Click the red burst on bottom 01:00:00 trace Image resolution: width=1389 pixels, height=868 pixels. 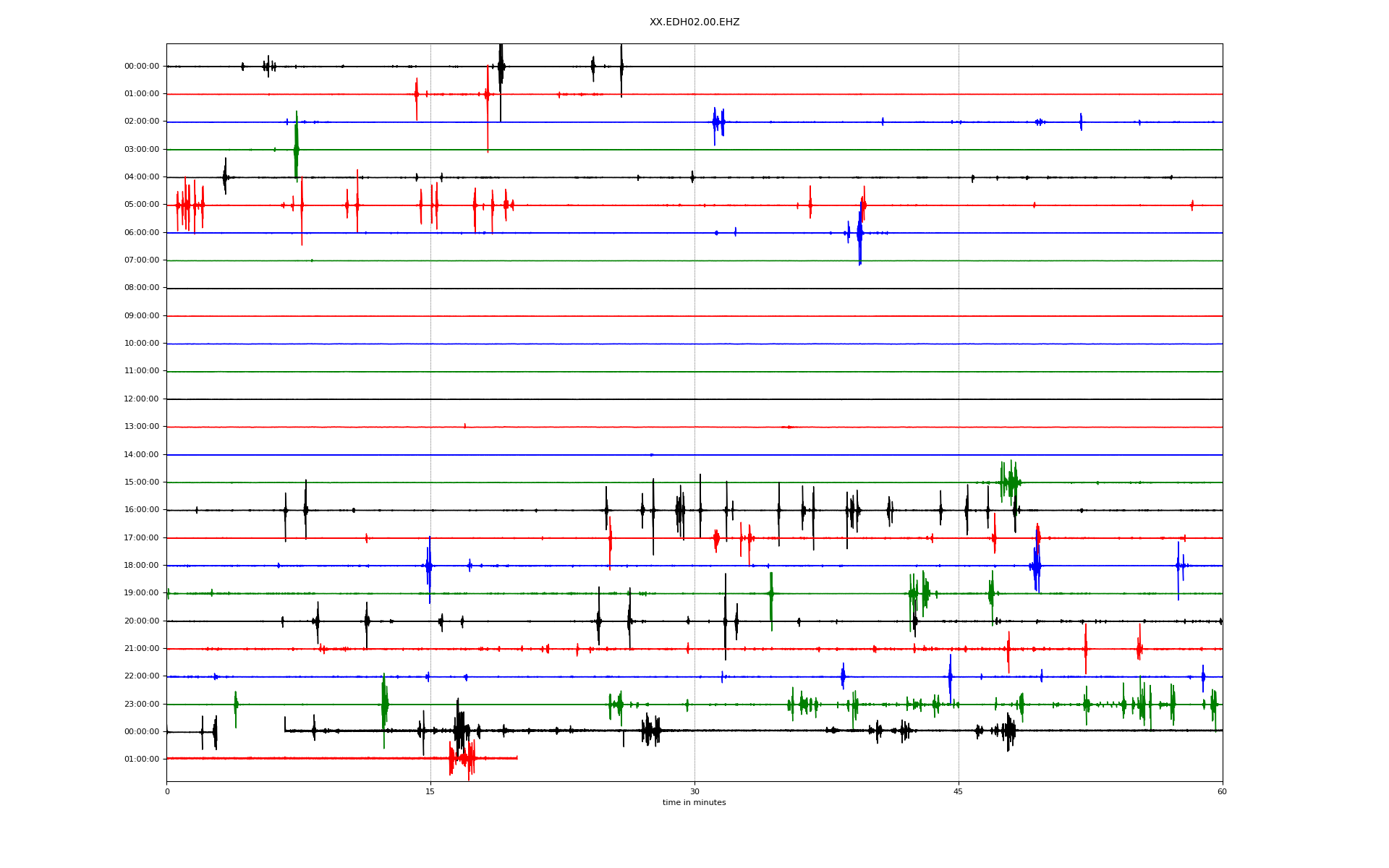(x=463, y=758)
